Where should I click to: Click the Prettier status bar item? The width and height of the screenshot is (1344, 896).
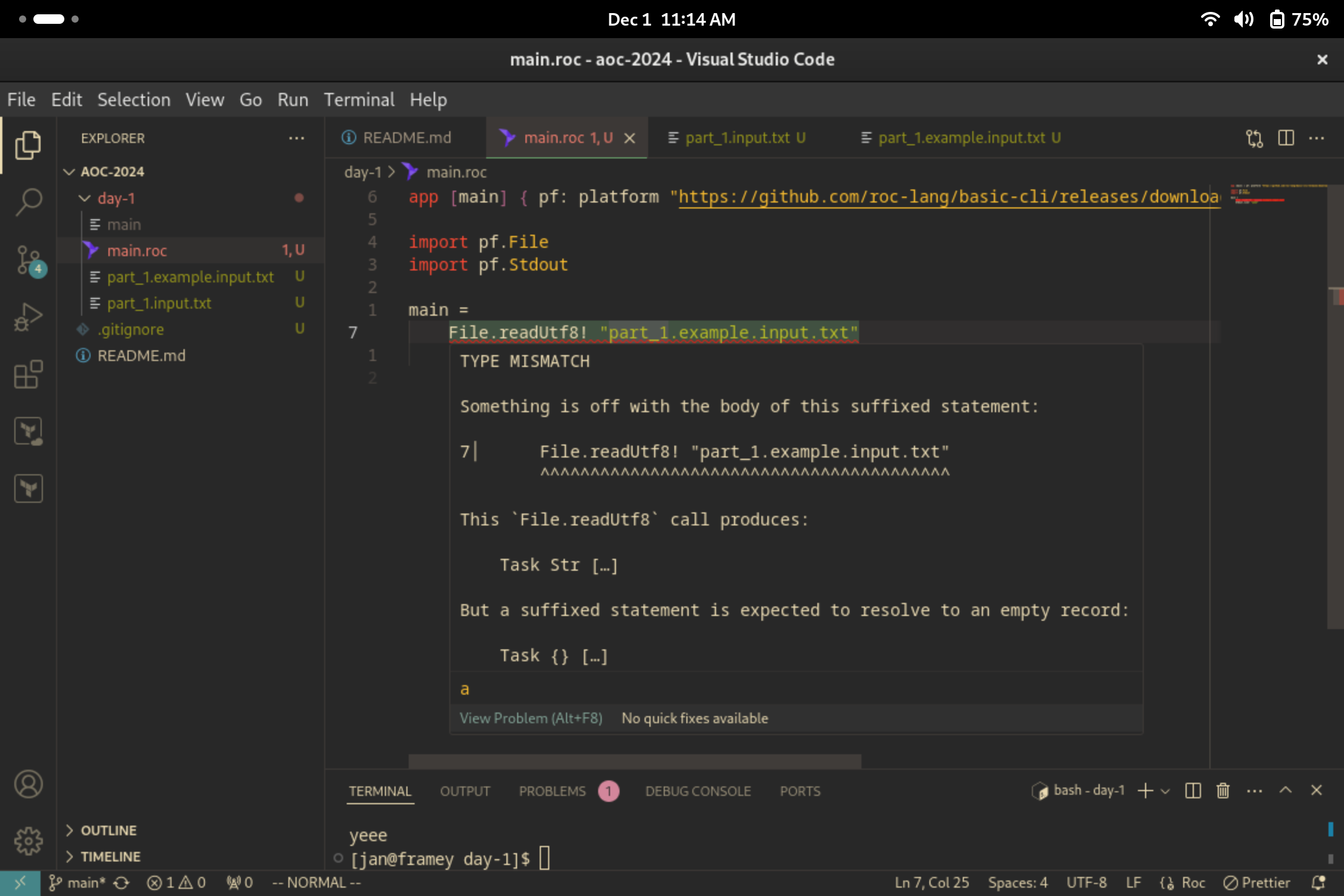click(x=1256, y=883)
